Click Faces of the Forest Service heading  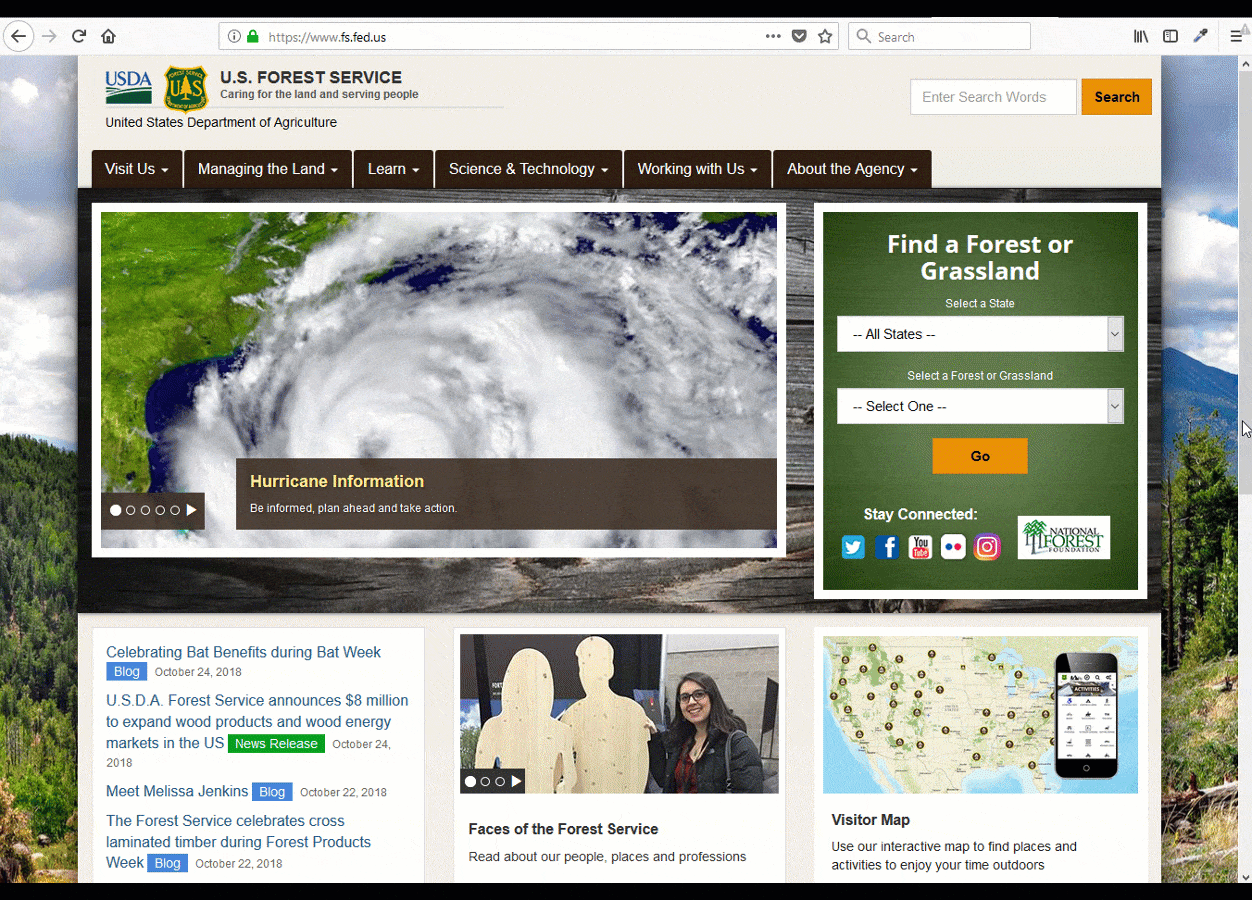563,829
